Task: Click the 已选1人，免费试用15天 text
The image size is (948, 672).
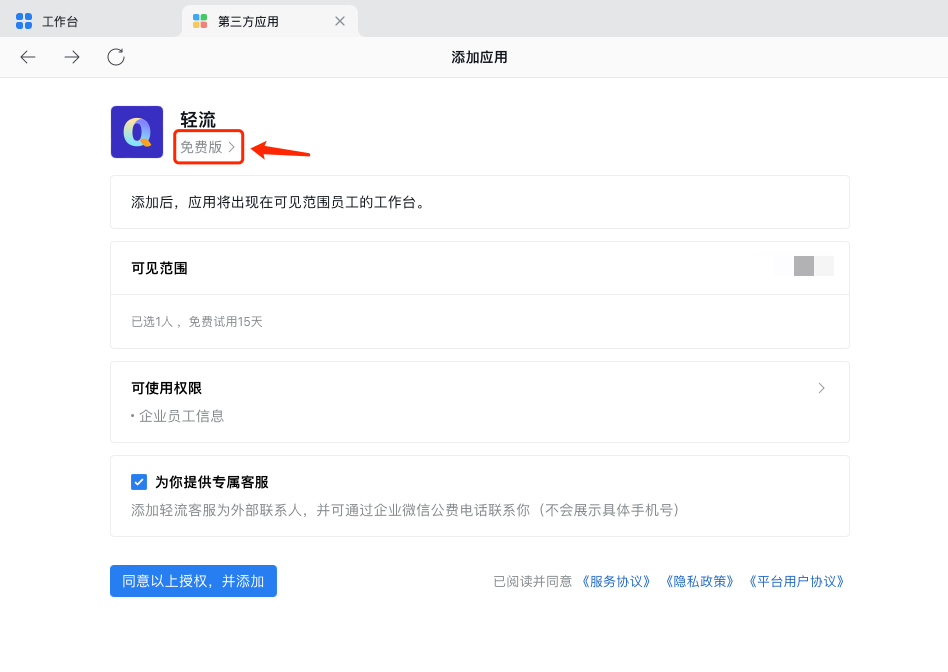Action: 196,322
